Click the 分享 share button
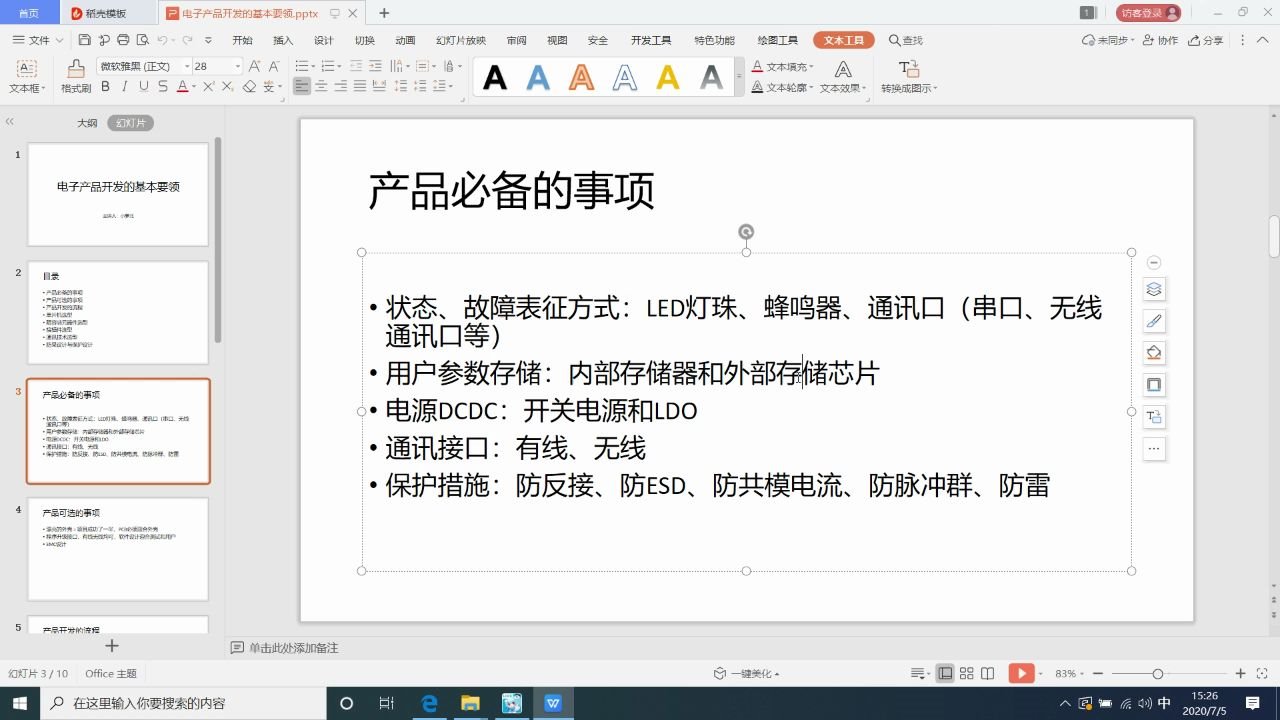 point(1206,40)
